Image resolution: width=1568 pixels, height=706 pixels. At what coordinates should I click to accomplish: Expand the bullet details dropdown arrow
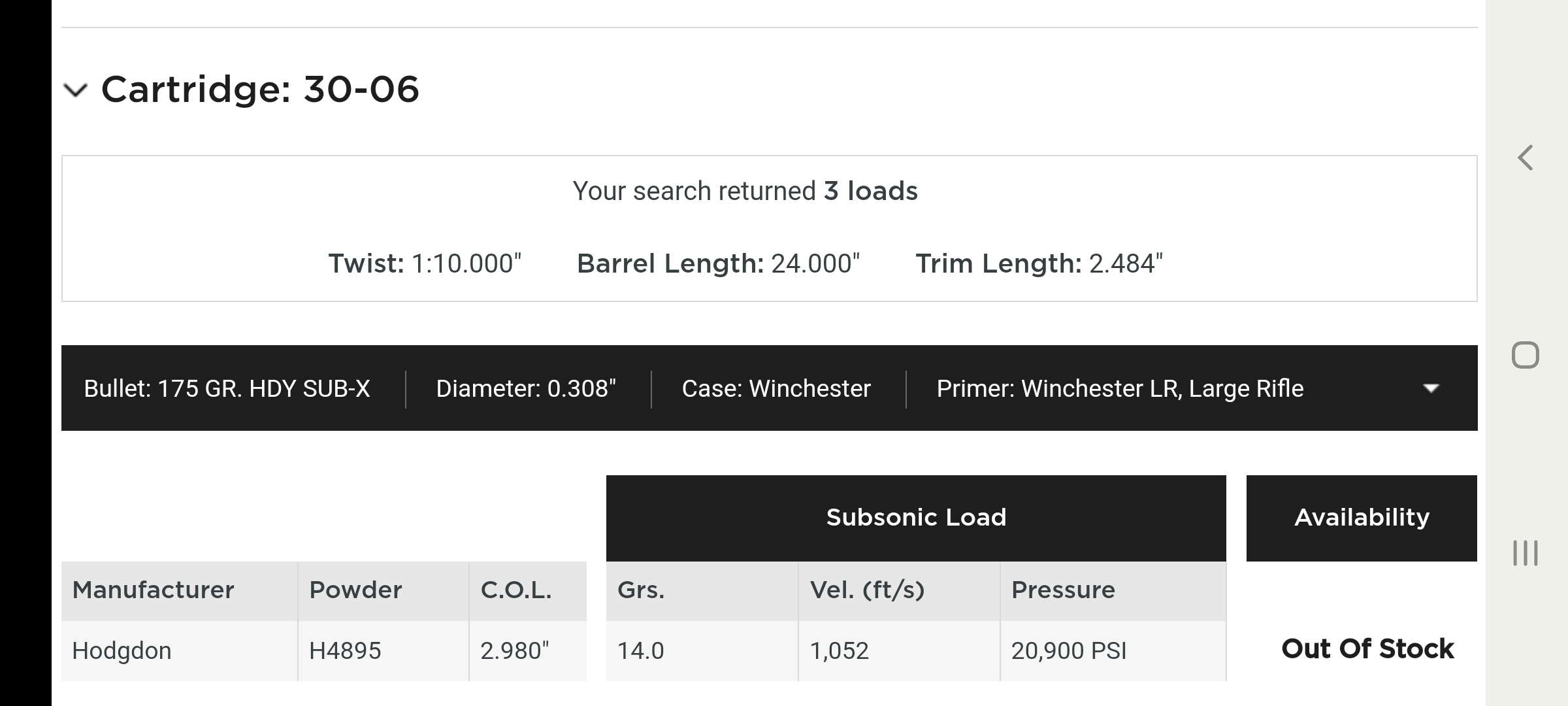point(1431,388)
